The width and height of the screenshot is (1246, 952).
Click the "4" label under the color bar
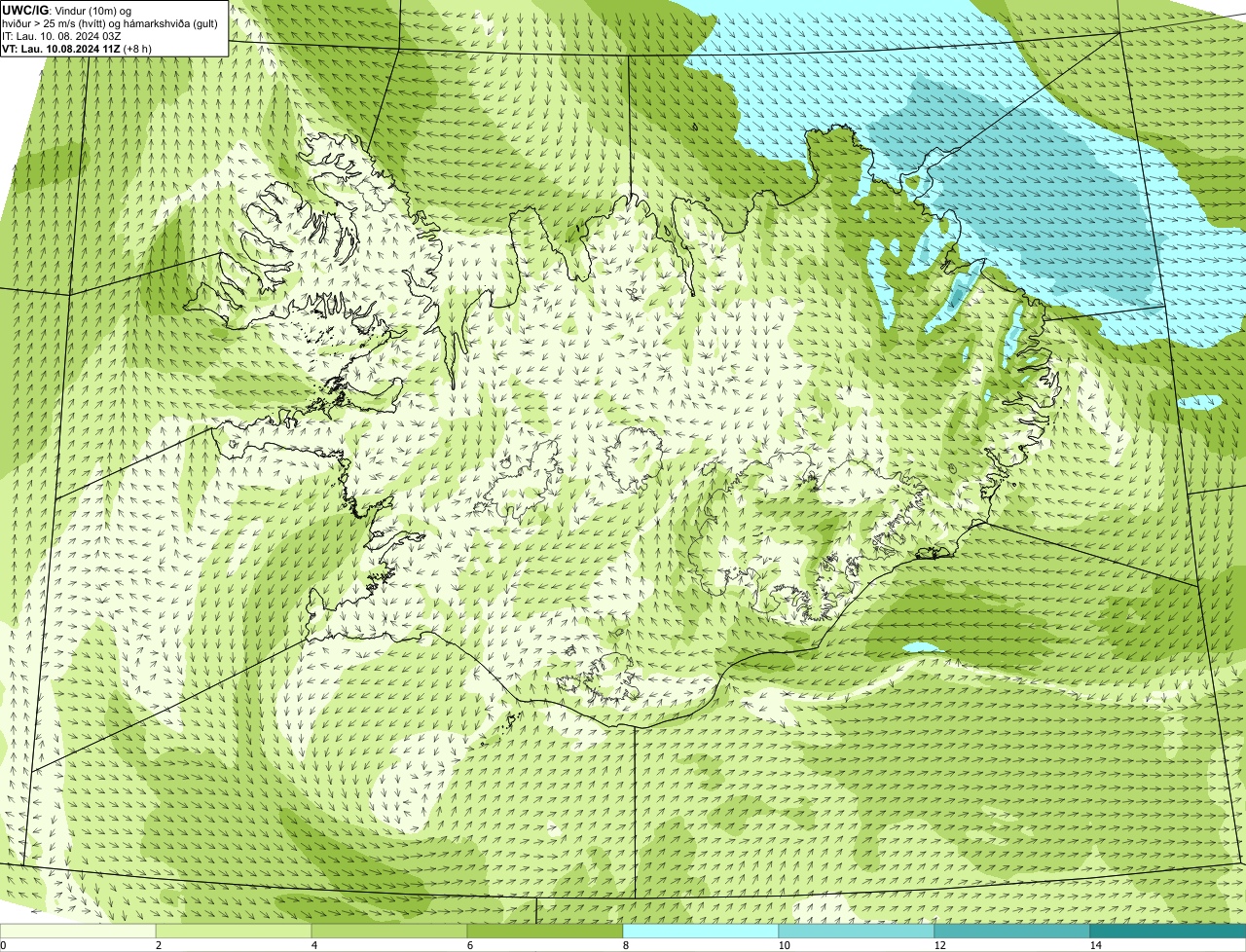(x=313, y=945)
